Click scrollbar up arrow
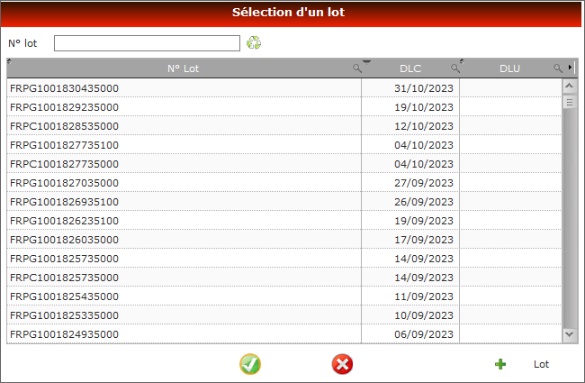585x383 pixels. 569,87
